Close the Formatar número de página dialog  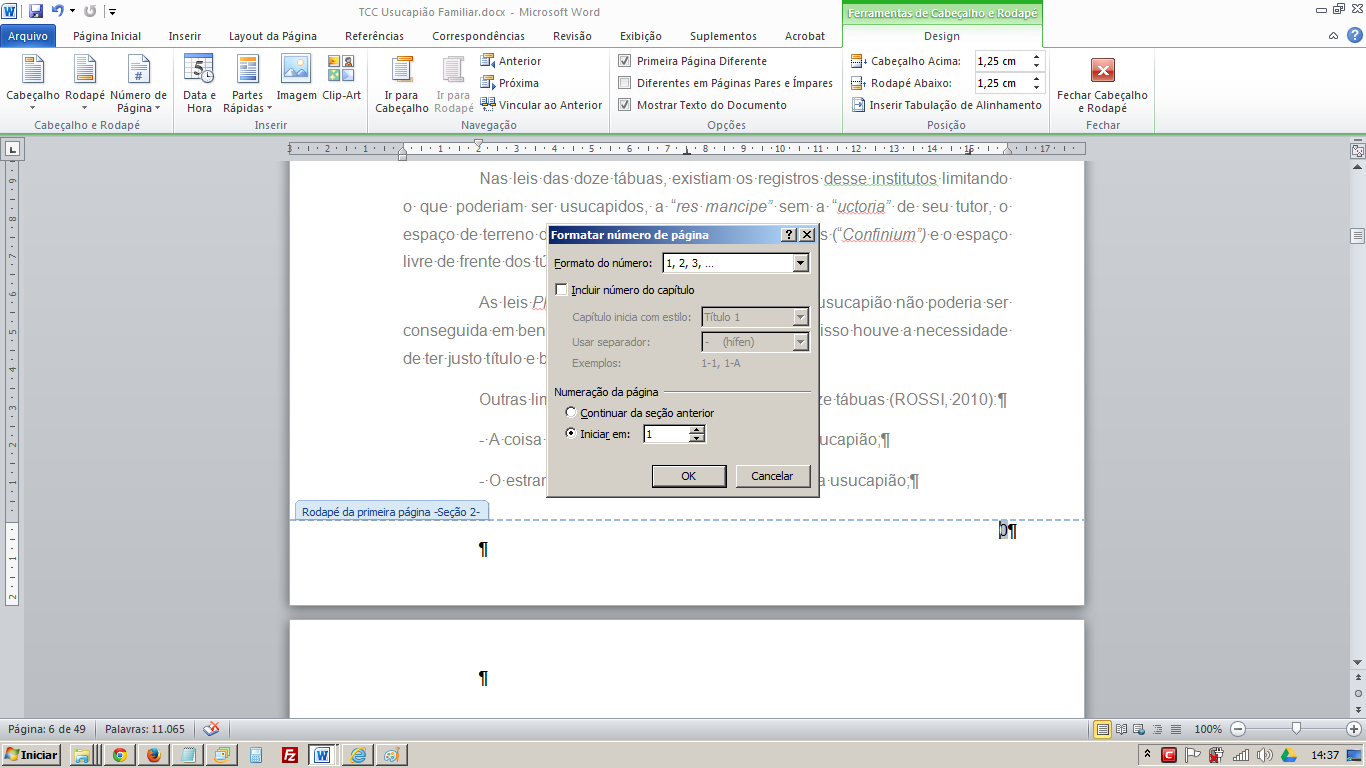click(x=807, y=235)
